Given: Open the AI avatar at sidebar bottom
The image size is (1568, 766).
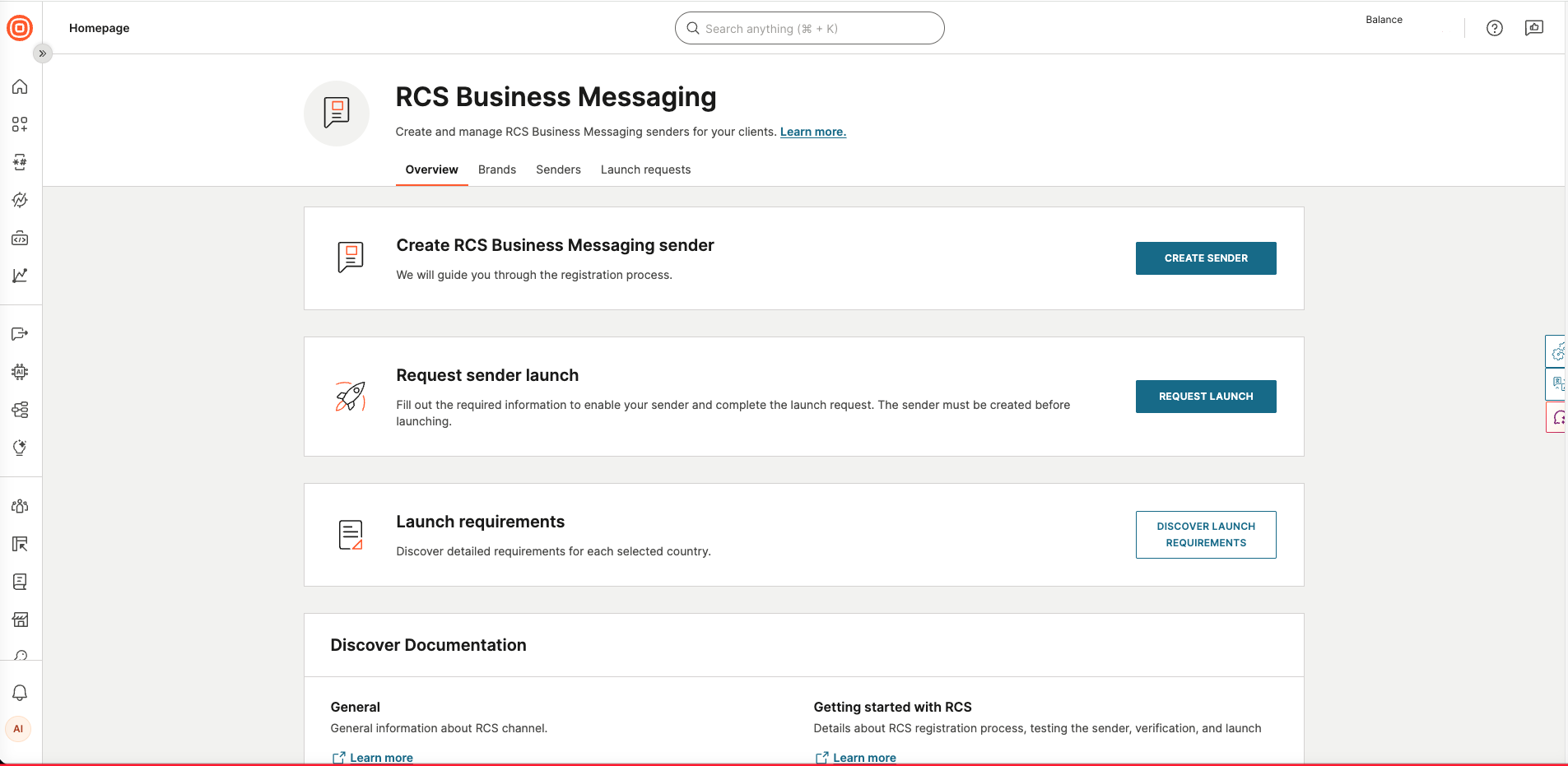Looking at the screenshot, I should tap(19, 729).
